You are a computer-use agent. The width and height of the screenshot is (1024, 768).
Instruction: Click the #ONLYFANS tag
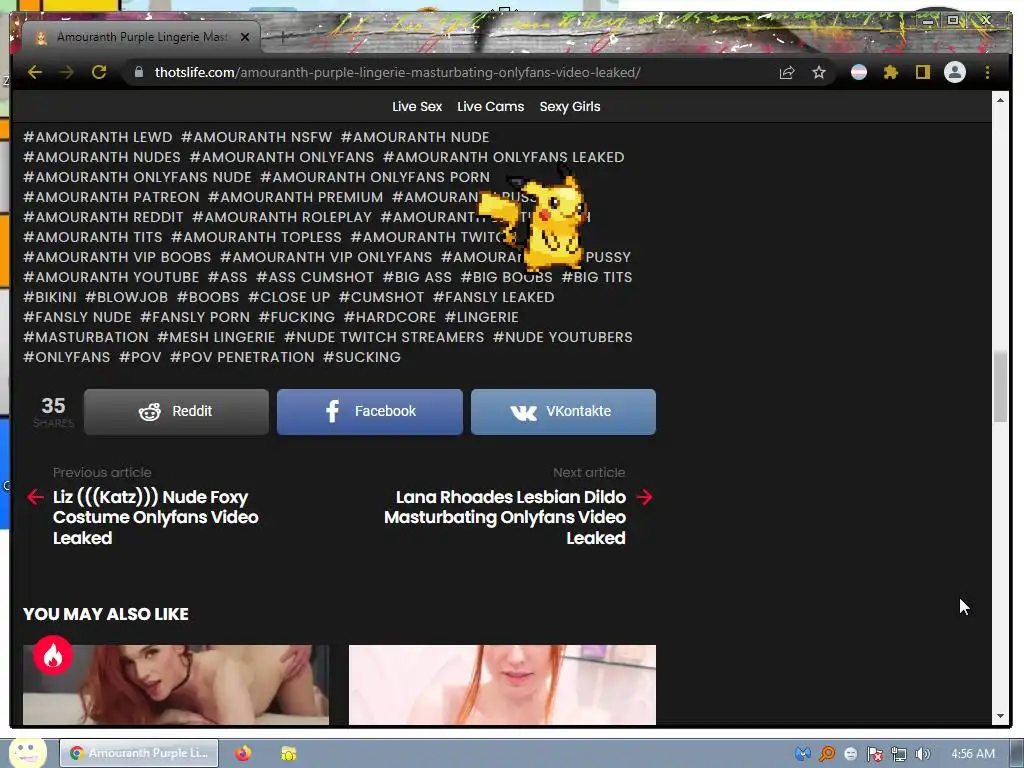point(67,357)
